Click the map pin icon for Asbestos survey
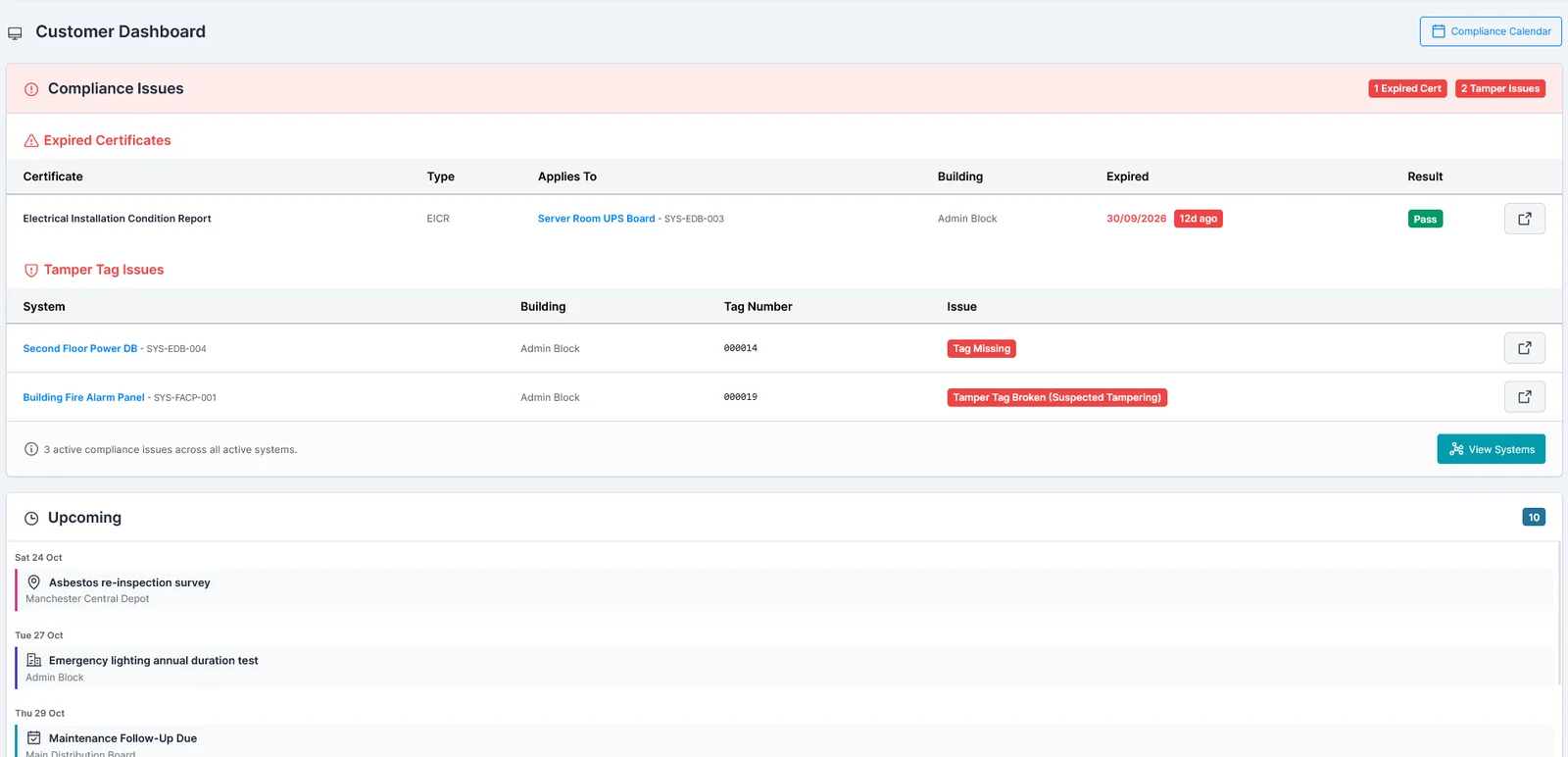This screenshot has height=757, width=1568. pos(34,582)
